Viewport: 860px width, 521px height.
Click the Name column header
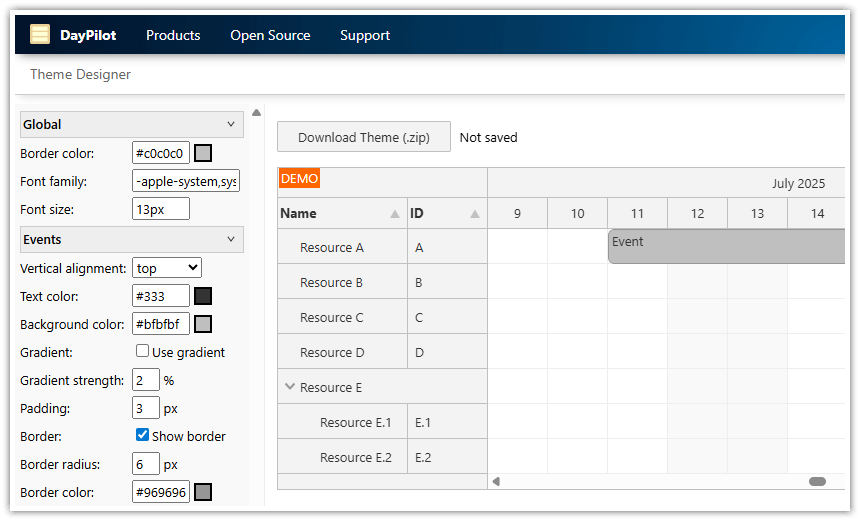[x=343, y=213]
